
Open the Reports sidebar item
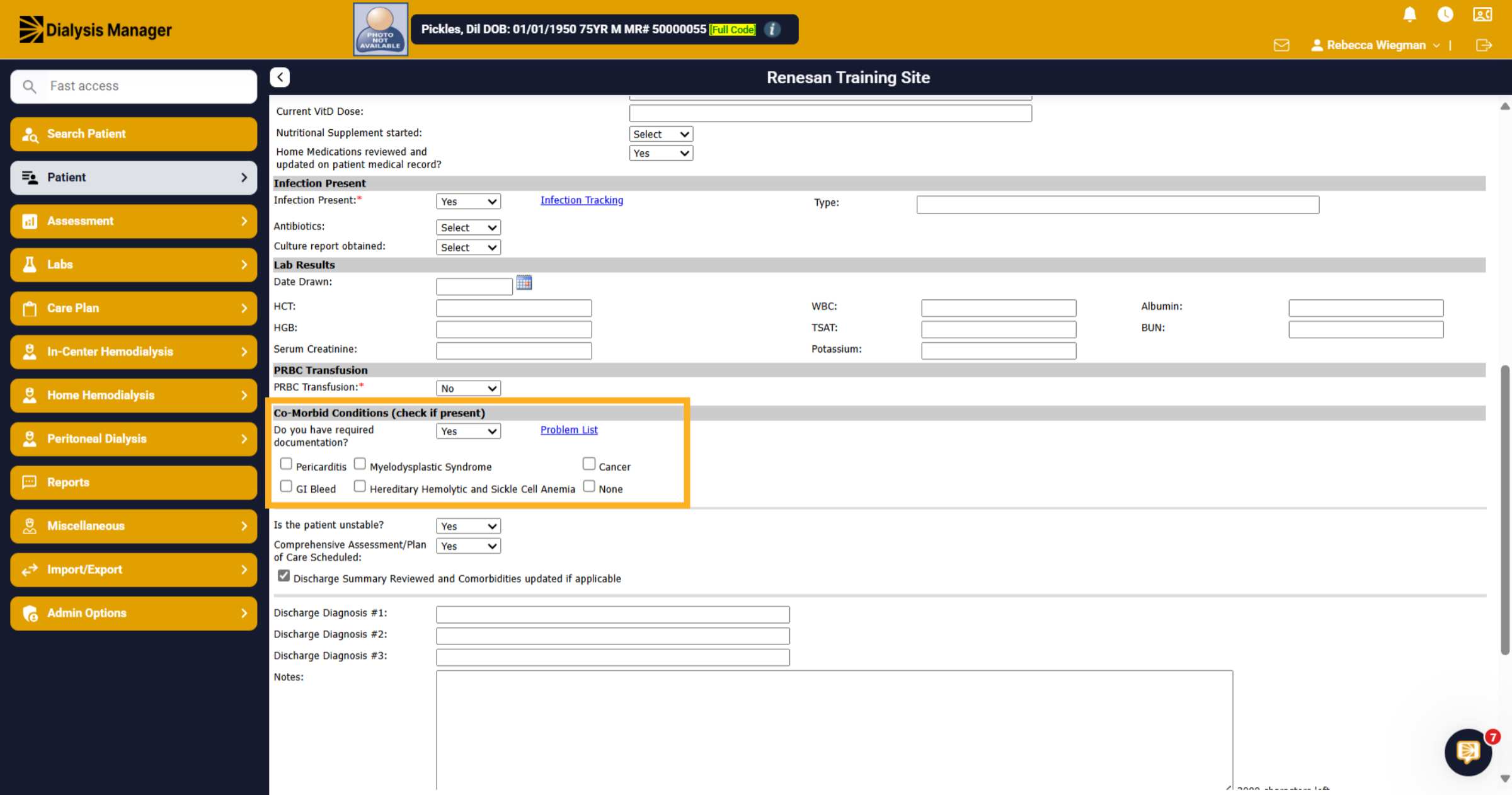click(x=134, y=483)
